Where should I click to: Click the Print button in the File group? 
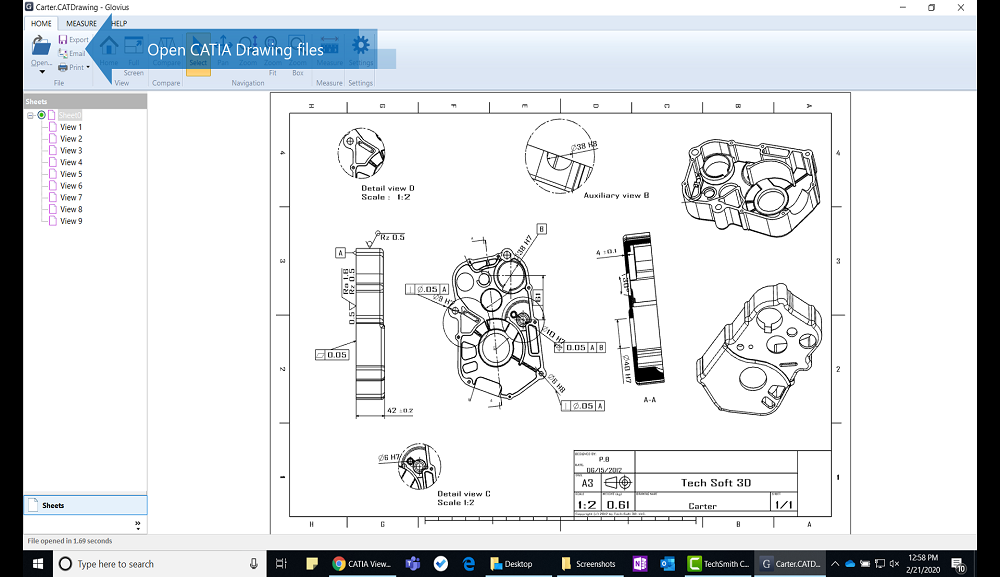point(71,67)
